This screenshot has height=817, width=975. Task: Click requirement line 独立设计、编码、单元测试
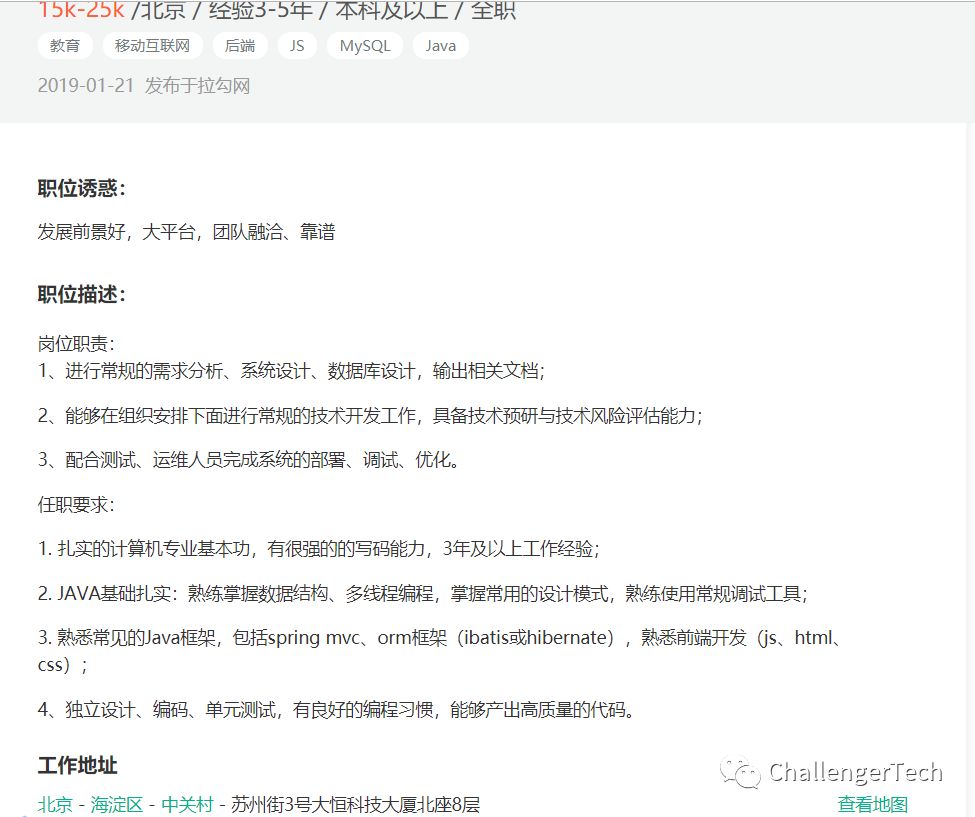(x=336, y=709)
